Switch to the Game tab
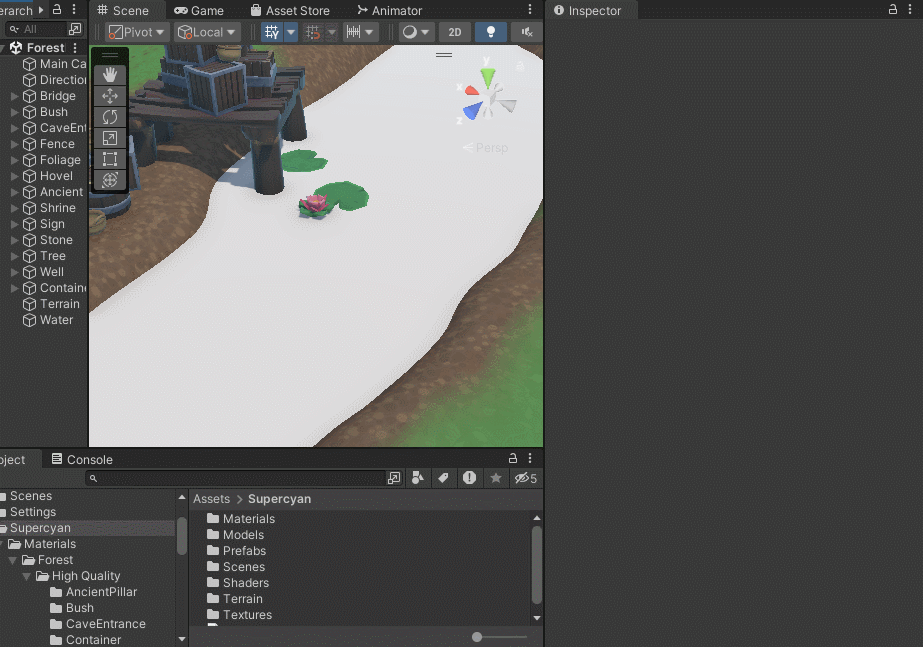 click(202, 10)
